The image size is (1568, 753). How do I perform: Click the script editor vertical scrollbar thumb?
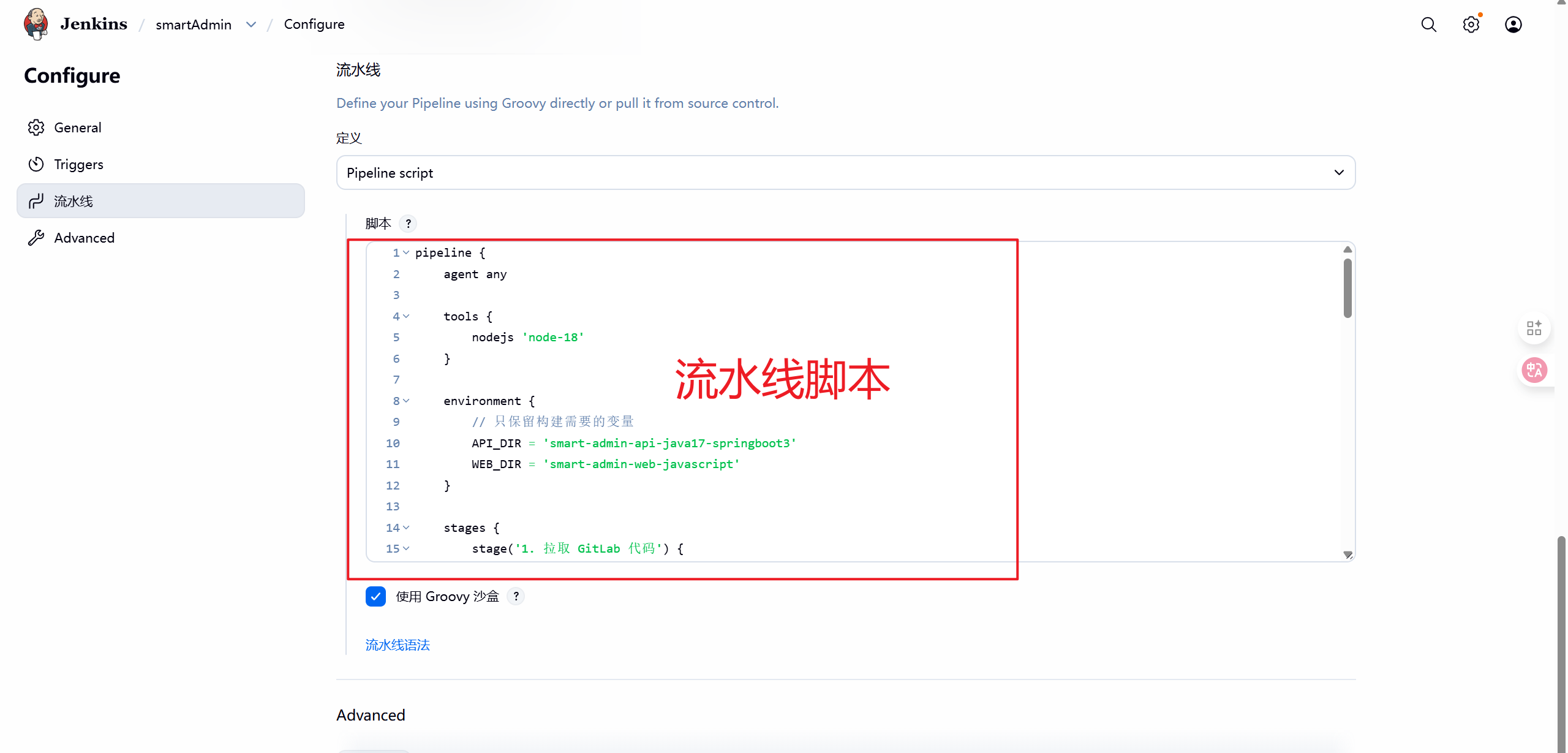[1347, 288]
